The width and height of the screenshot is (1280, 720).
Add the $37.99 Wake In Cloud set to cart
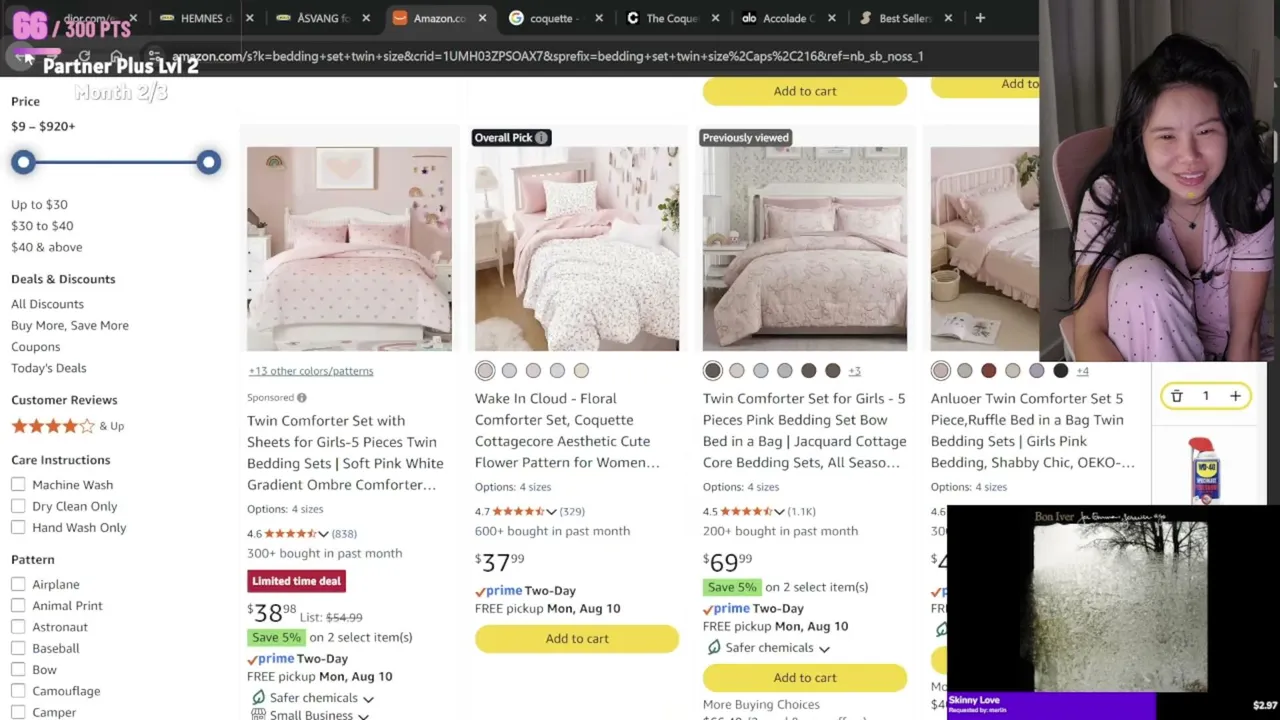(577, 639)
